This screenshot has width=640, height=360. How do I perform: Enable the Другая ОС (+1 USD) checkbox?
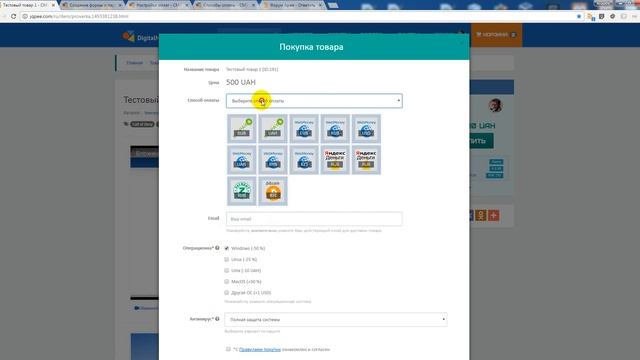227,292
